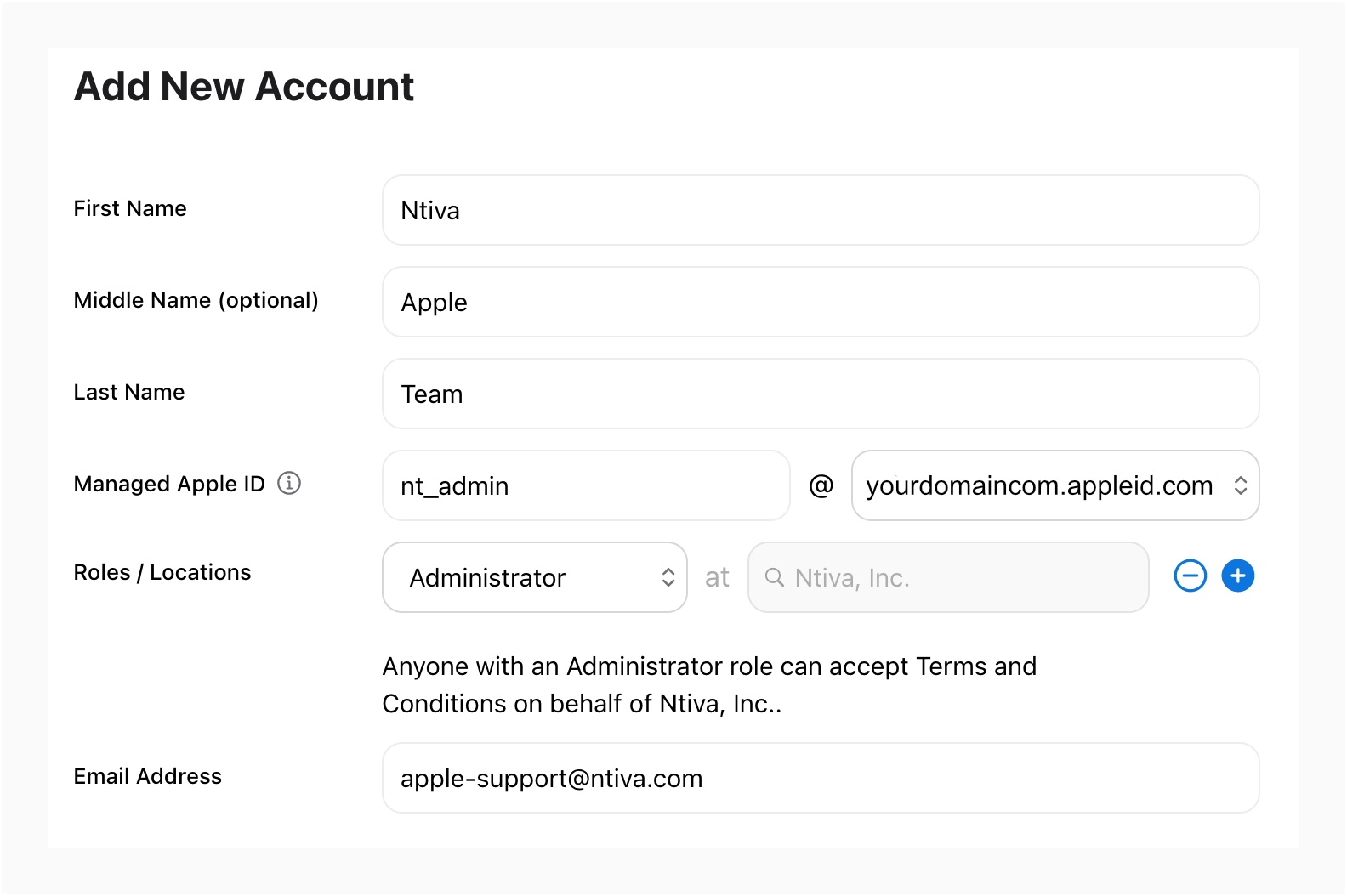Click the Last Name field containing Team
This screenshot has width=1347, height=896.
pos(821,394)
